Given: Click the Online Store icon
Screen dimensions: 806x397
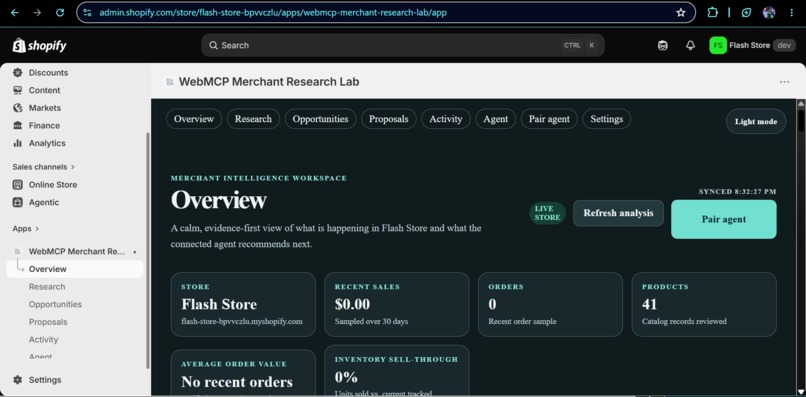Looking at the screenshot, I should click(17, 185).
